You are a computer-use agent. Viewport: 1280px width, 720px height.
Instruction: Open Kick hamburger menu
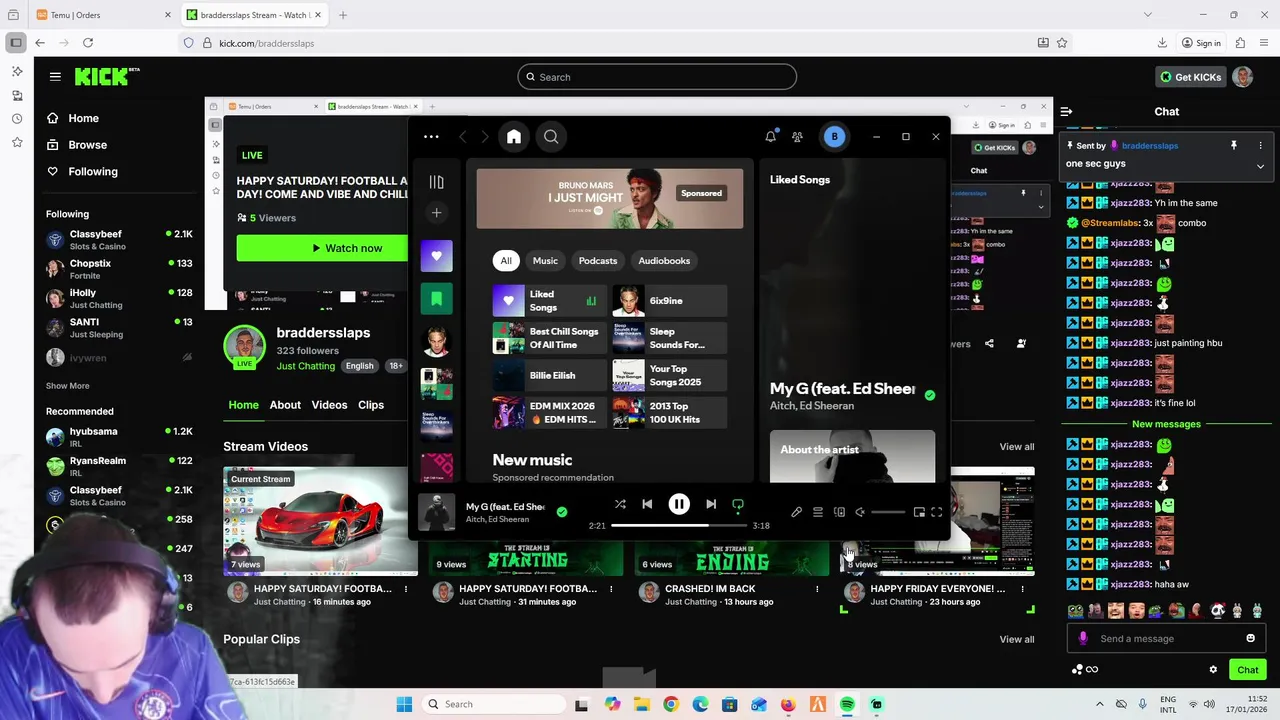[55, 76]
